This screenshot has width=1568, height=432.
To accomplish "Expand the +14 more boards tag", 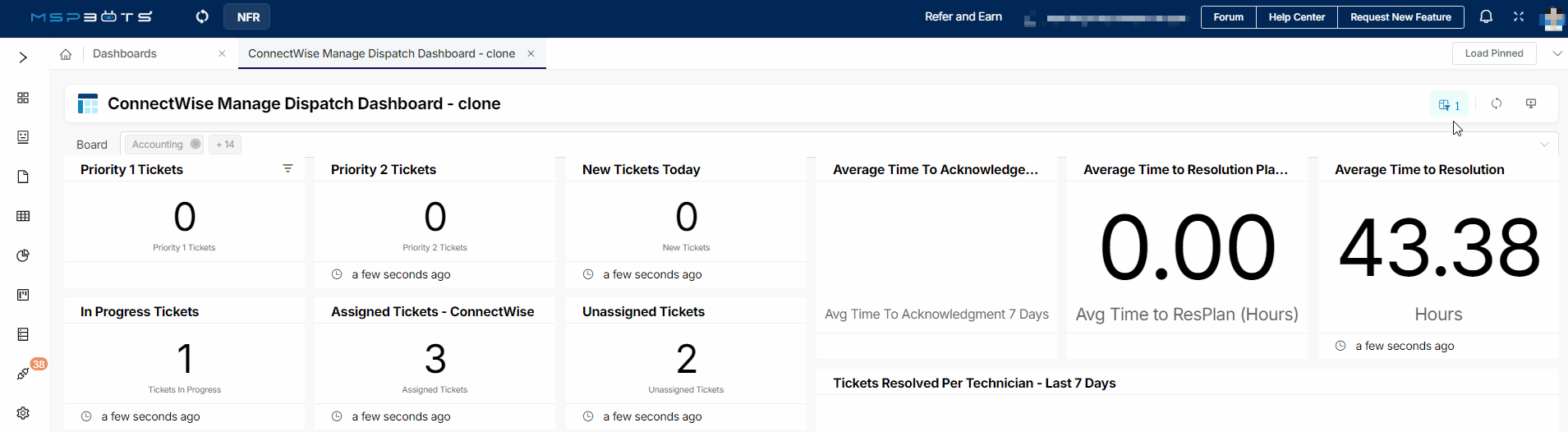I will pos(225,145).
